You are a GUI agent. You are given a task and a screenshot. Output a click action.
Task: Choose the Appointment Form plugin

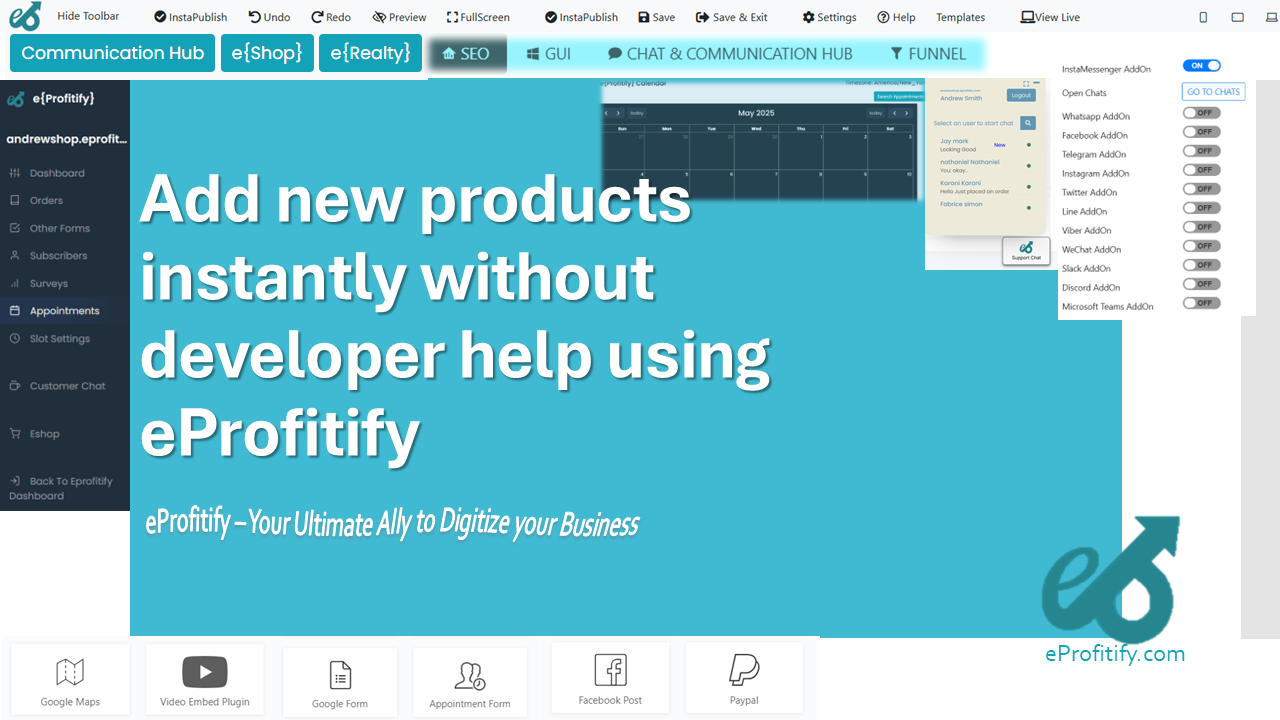[x=470, y=683]
